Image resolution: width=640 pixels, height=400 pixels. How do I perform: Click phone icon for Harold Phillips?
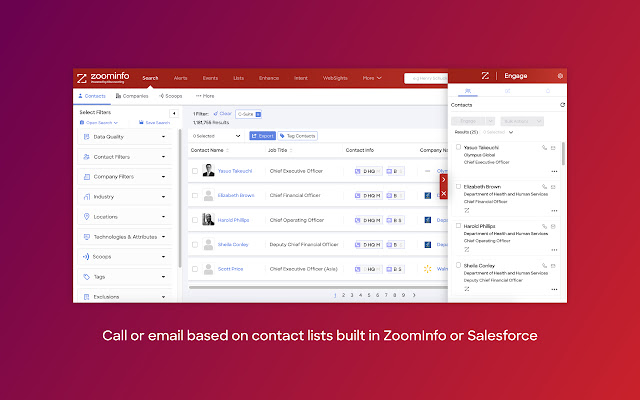pyautogui.click(x=544, y=226)
